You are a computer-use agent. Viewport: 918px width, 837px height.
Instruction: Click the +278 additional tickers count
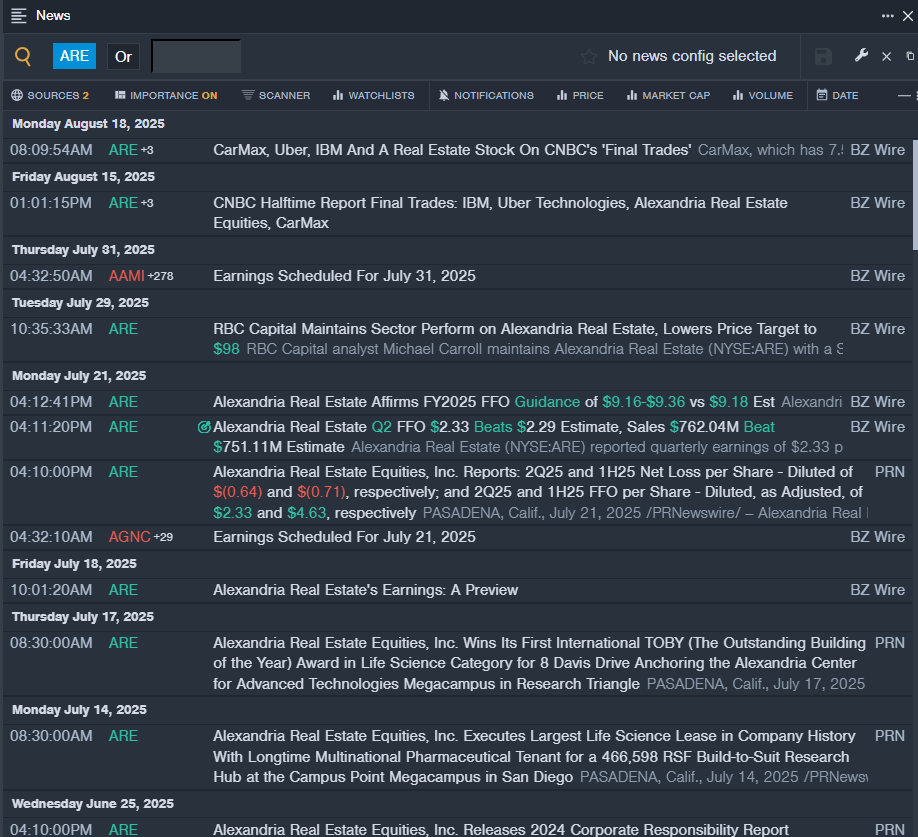pyautogui.click(x=160, y=276)
